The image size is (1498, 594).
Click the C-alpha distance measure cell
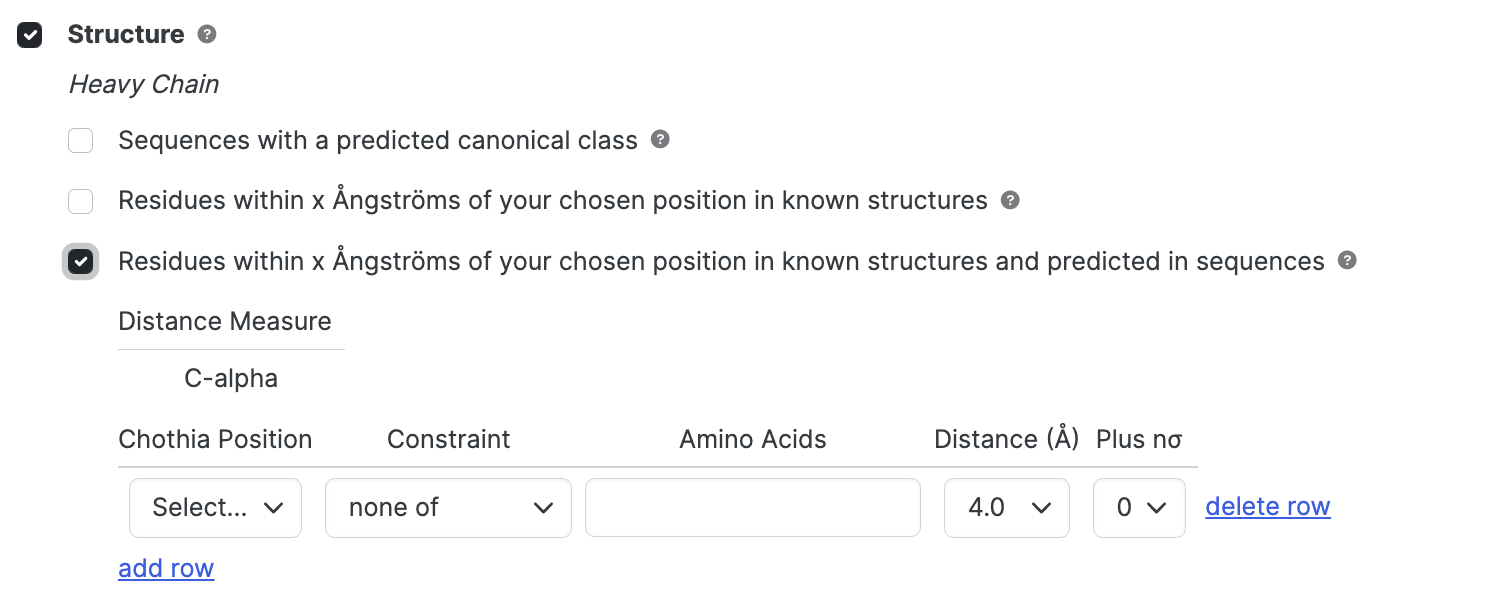(231, 379)
